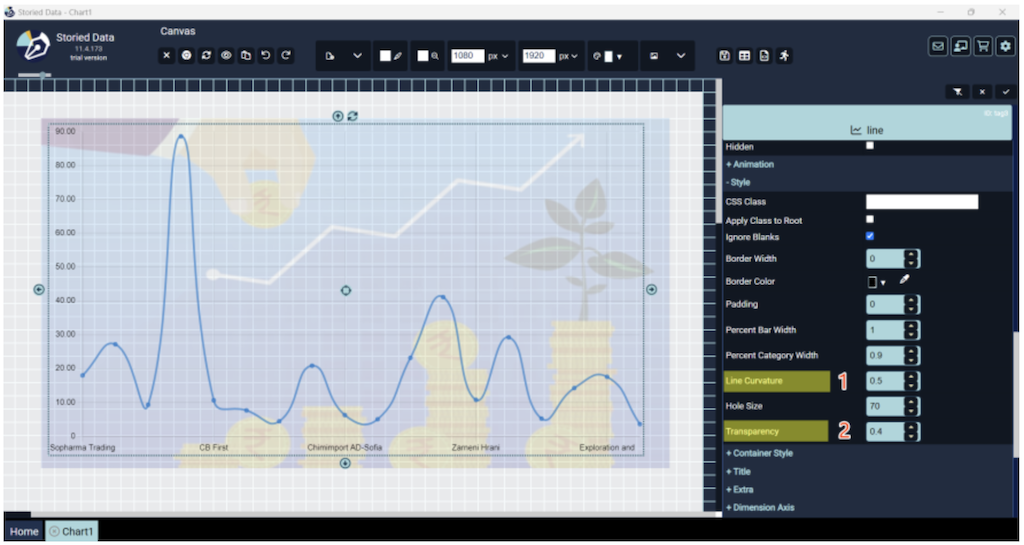Open the shopping cart icon
Viewport: 1024px width, 545px height.
tap(983, 46)
